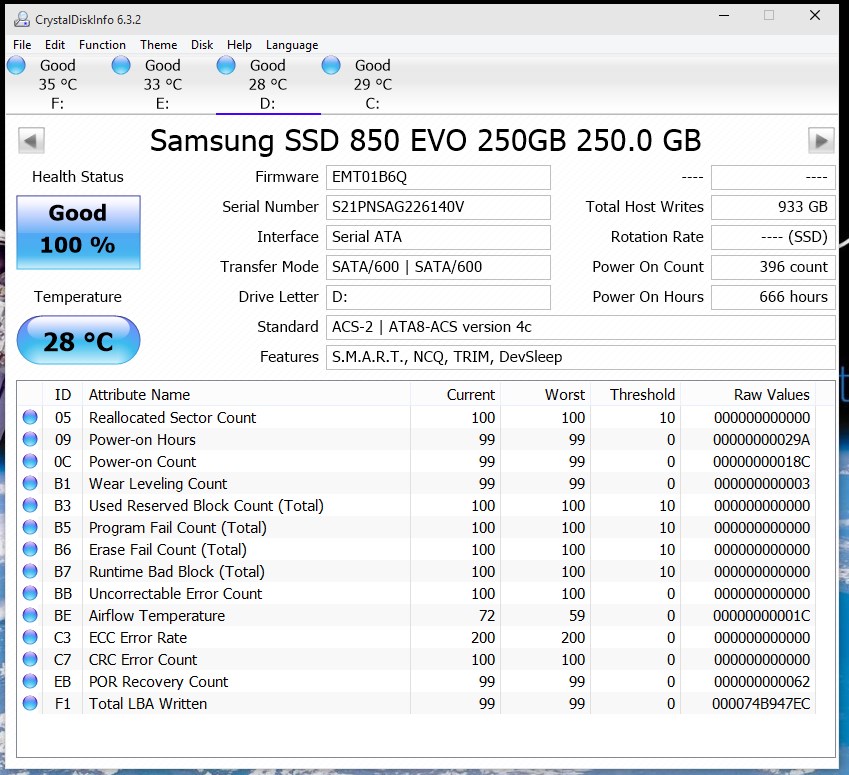Click status orb for Airflow Temperature
The width and height of the screenshot is (849, 775).
(30, 615)
